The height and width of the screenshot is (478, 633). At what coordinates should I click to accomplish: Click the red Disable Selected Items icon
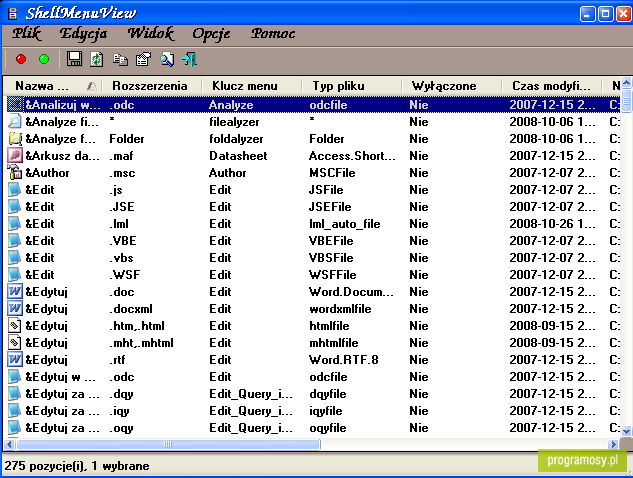point(21,59)
